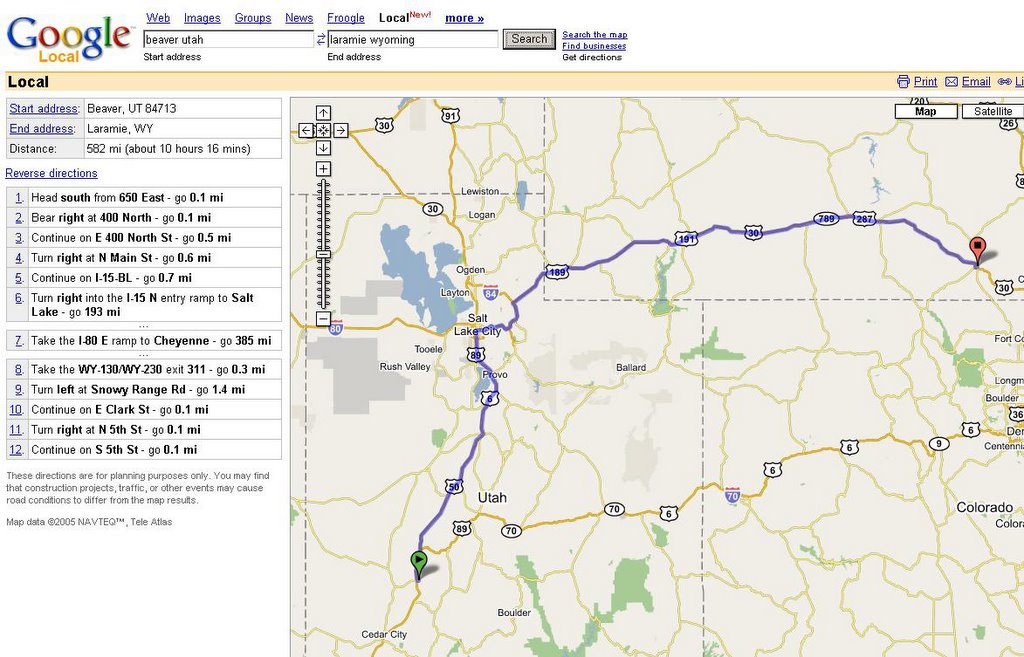Click the green start marker on map

[419, 563]
